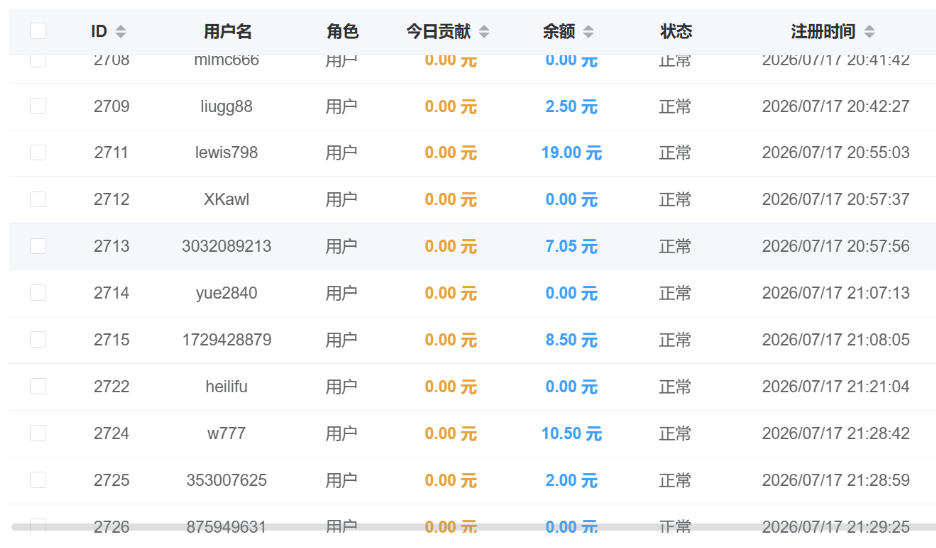This screenshot has height=548, width=936.
Task: Click ID cell 2711
Action: point(112,152)
